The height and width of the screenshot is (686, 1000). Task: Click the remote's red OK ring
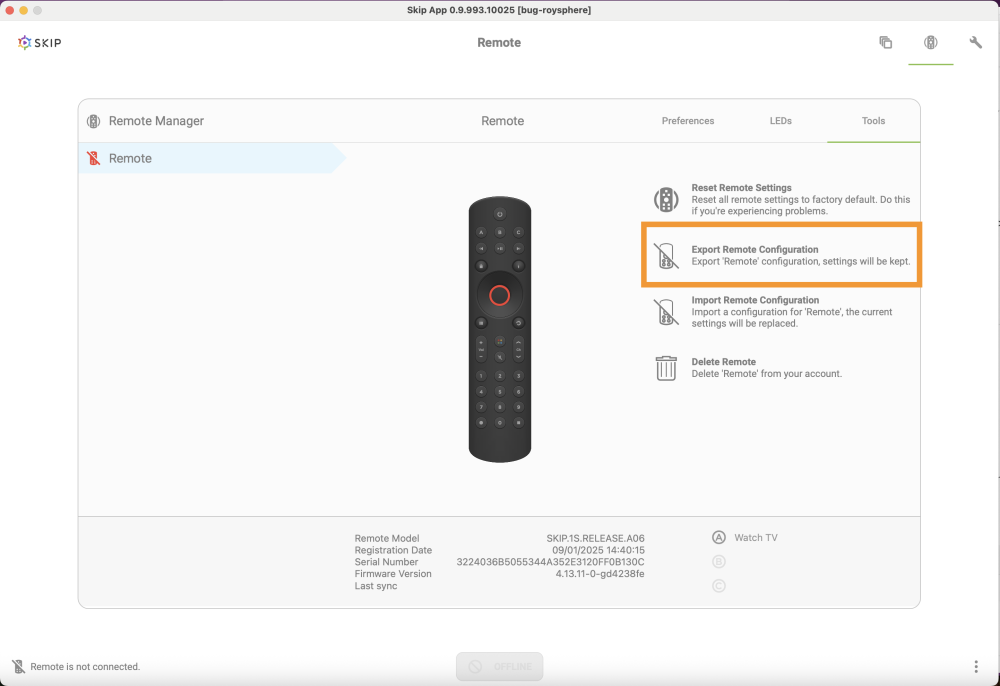499,295
